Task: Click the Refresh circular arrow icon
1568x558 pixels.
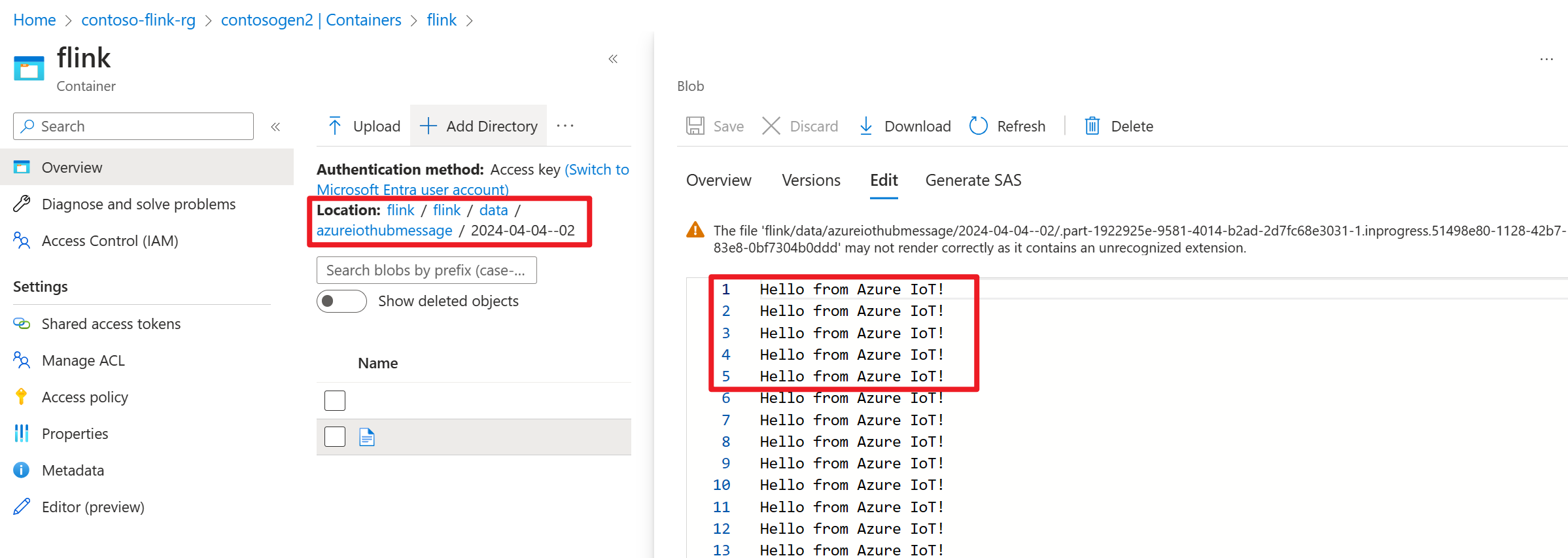Action: pyautogui.click(x=978, y=126)
